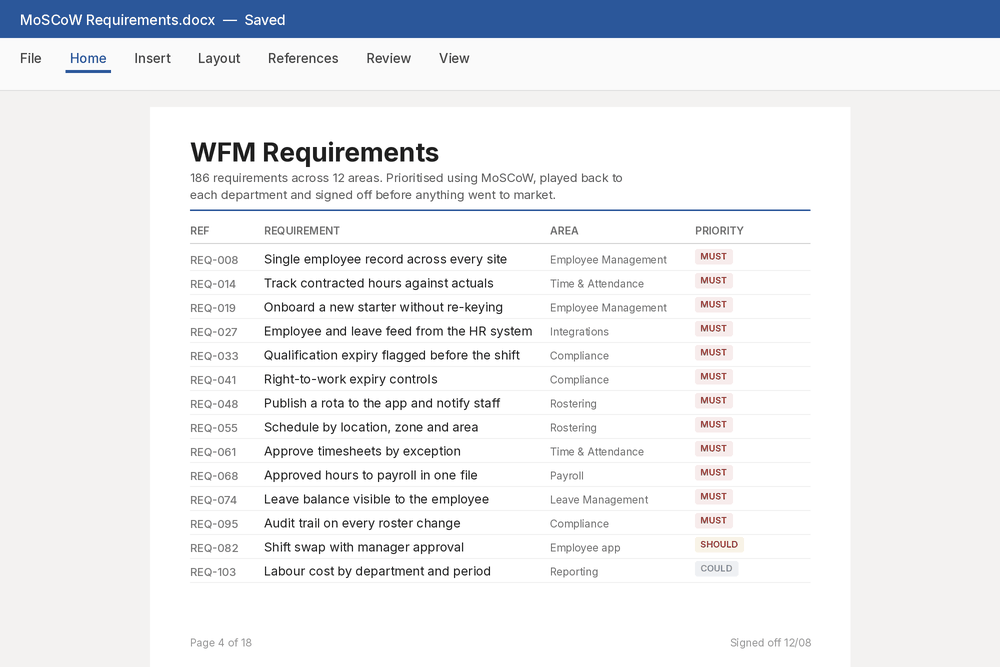This screenshot has width=1000, height=667.
Task: Click the Integrations area cell
Action: (x=579, y=332)
